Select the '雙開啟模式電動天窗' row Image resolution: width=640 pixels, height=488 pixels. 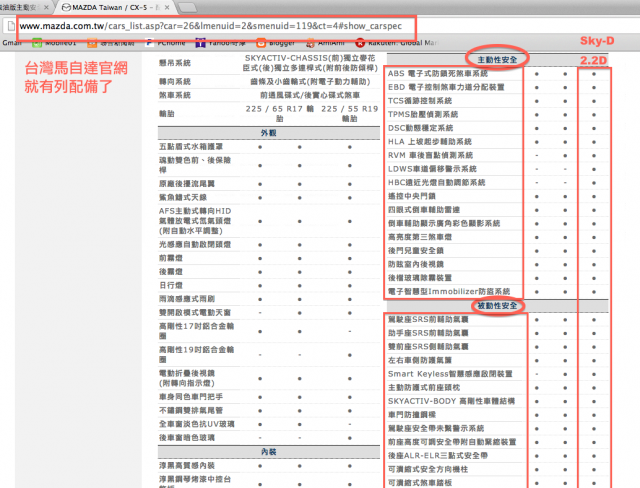[x=269, y=313]
